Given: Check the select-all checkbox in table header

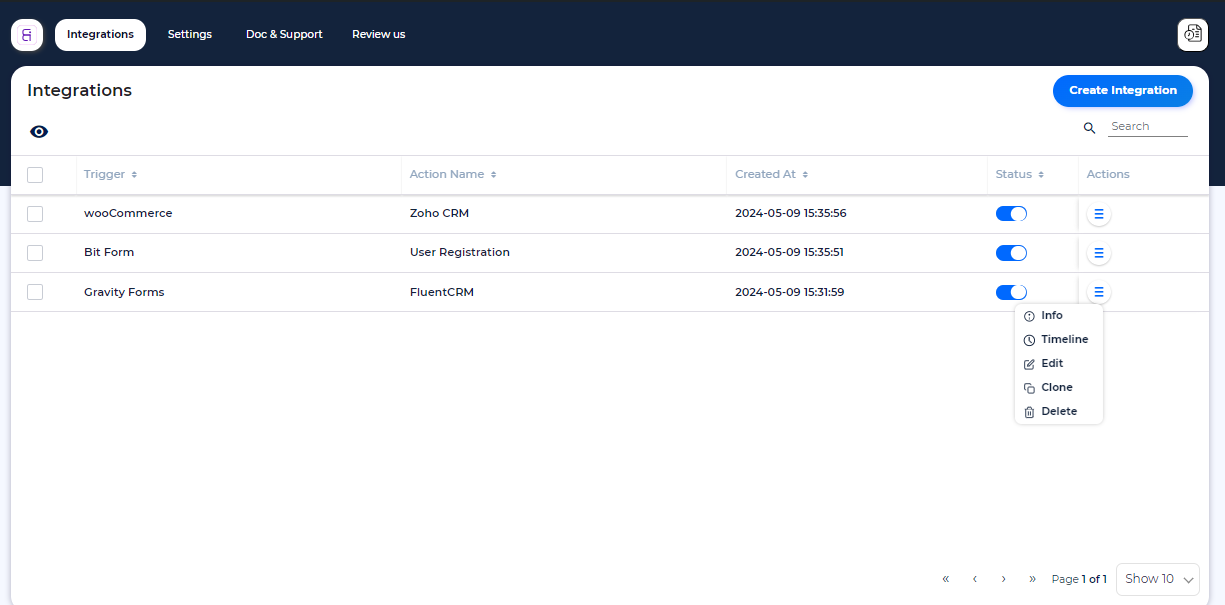Looking at the screenshot, I should click(35, 173).
